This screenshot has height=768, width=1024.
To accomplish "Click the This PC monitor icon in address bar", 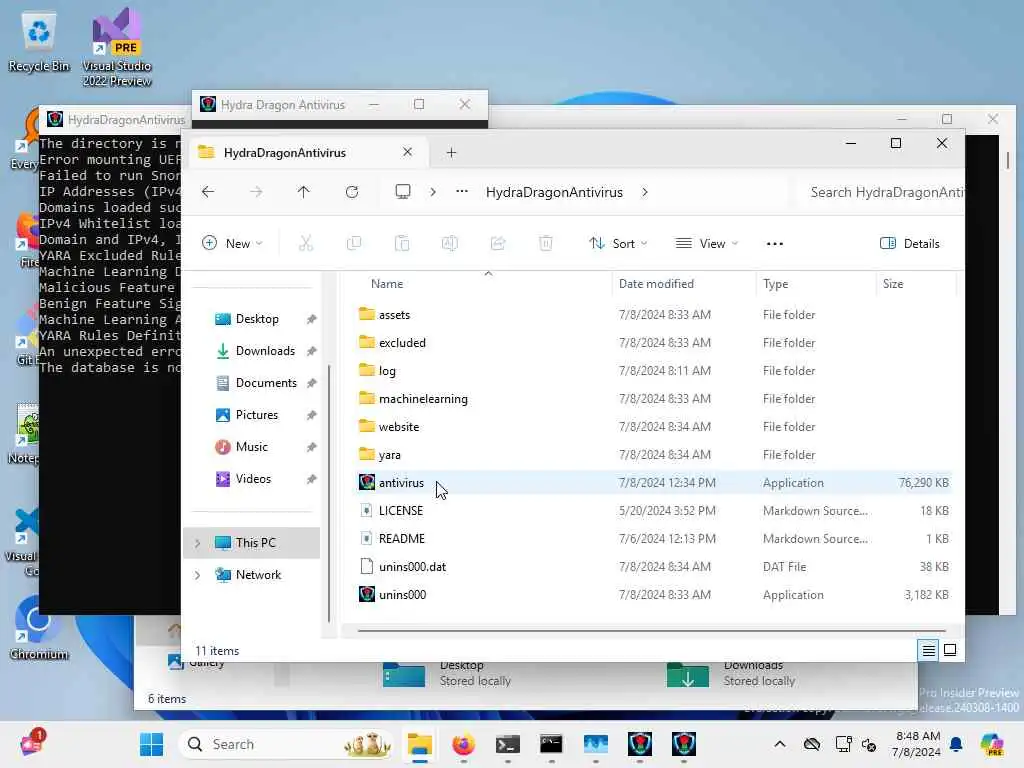I will click(403, 192).
